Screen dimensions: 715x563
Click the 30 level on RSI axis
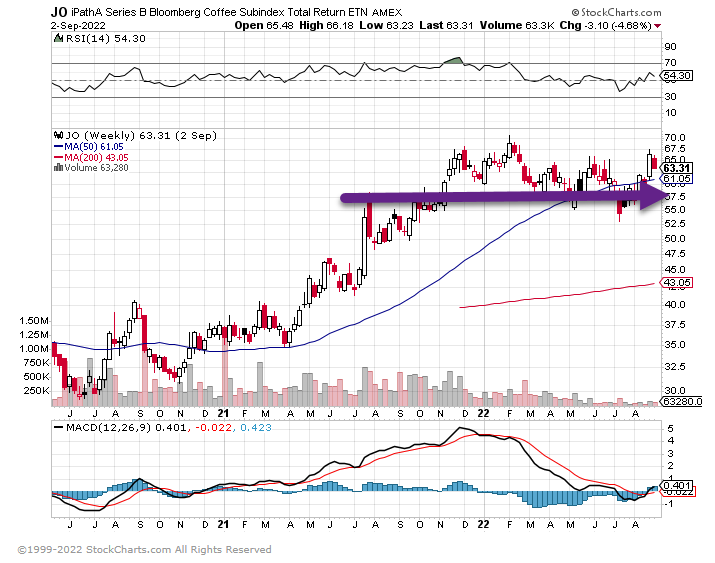pos(671,97)
